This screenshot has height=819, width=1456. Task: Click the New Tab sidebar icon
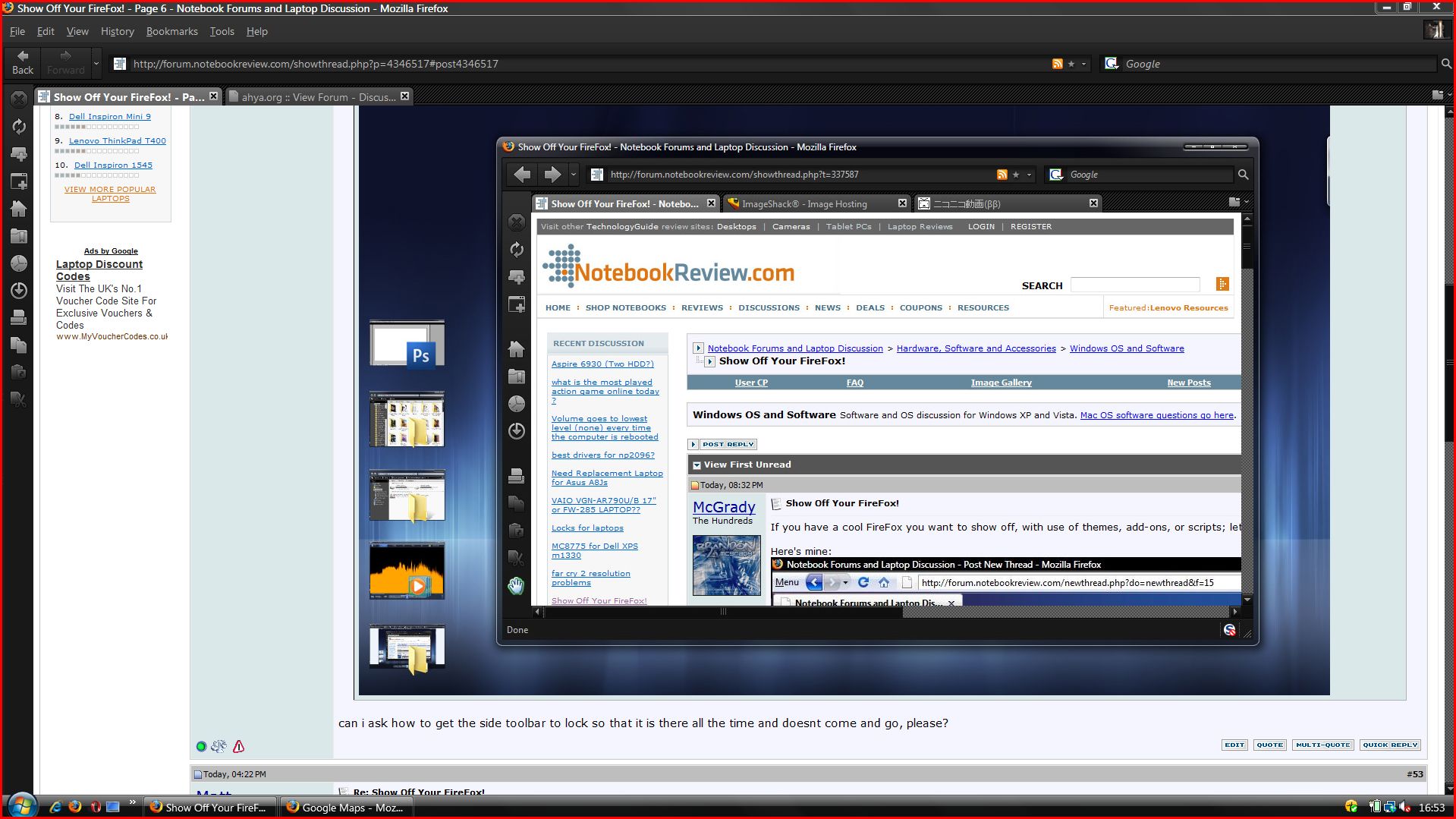[x=19, y=154]
